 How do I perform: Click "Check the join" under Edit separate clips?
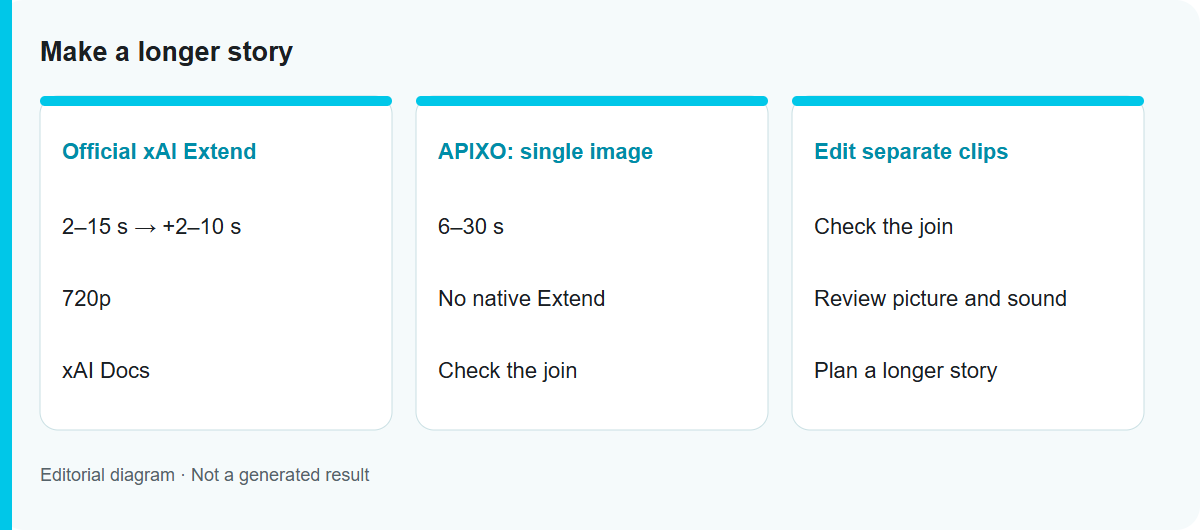883,227
